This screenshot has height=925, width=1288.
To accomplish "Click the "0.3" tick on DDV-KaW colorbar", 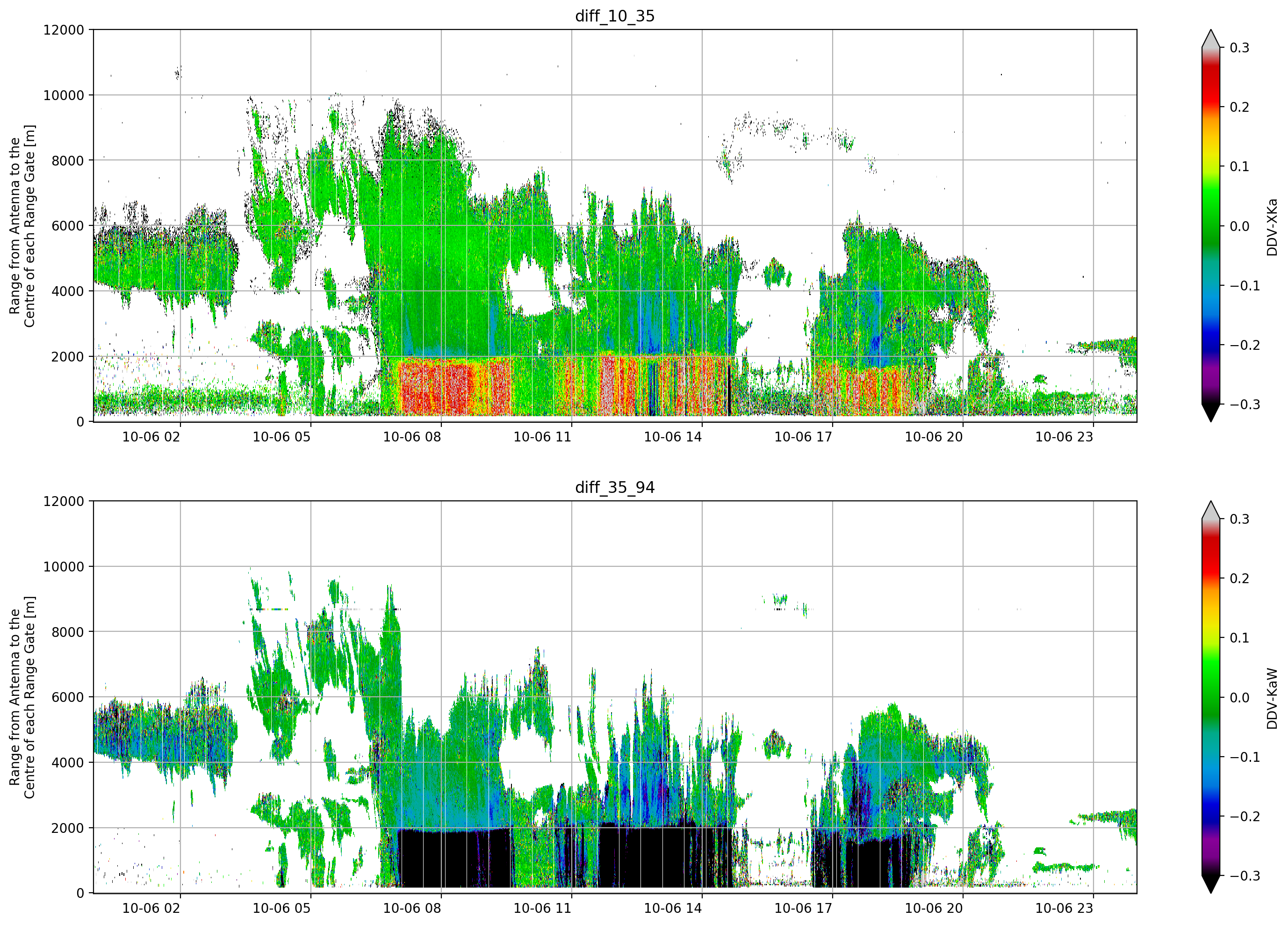I will [x=1240, y=519].
